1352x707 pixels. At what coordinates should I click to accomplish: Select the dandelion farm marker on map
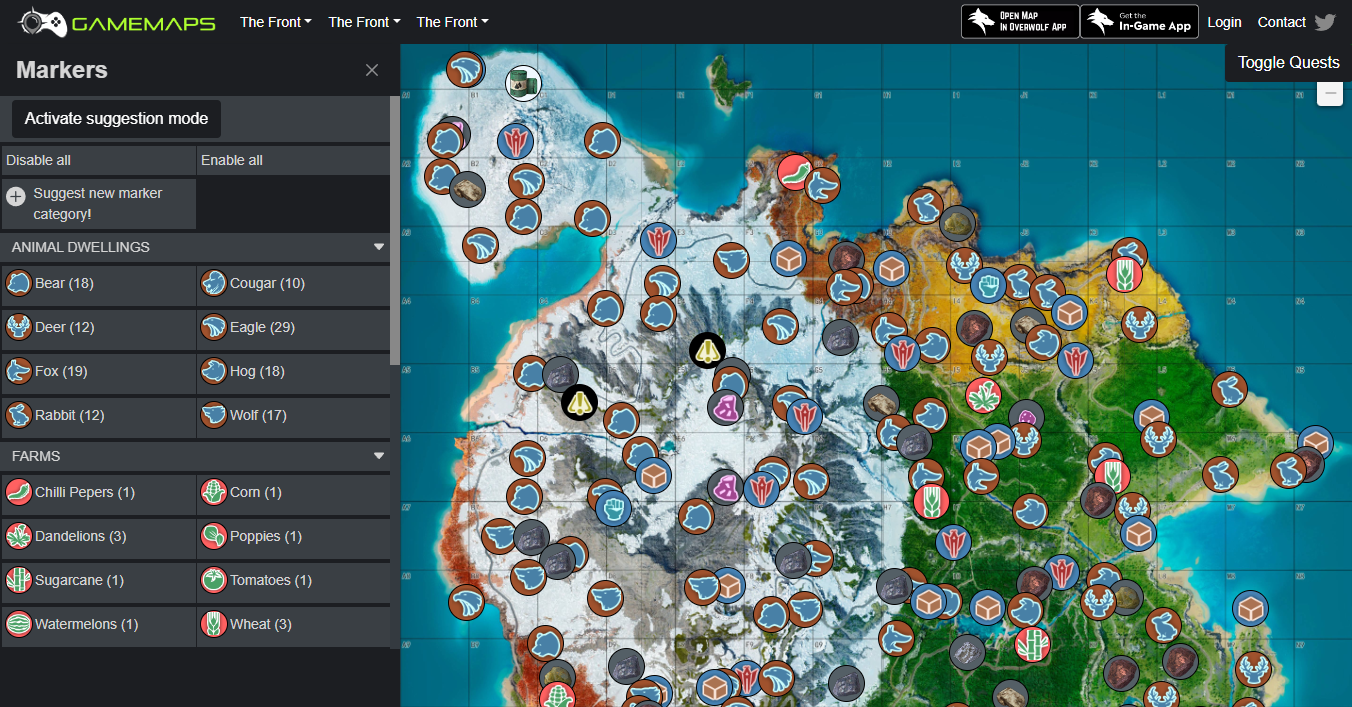(984, 396)
